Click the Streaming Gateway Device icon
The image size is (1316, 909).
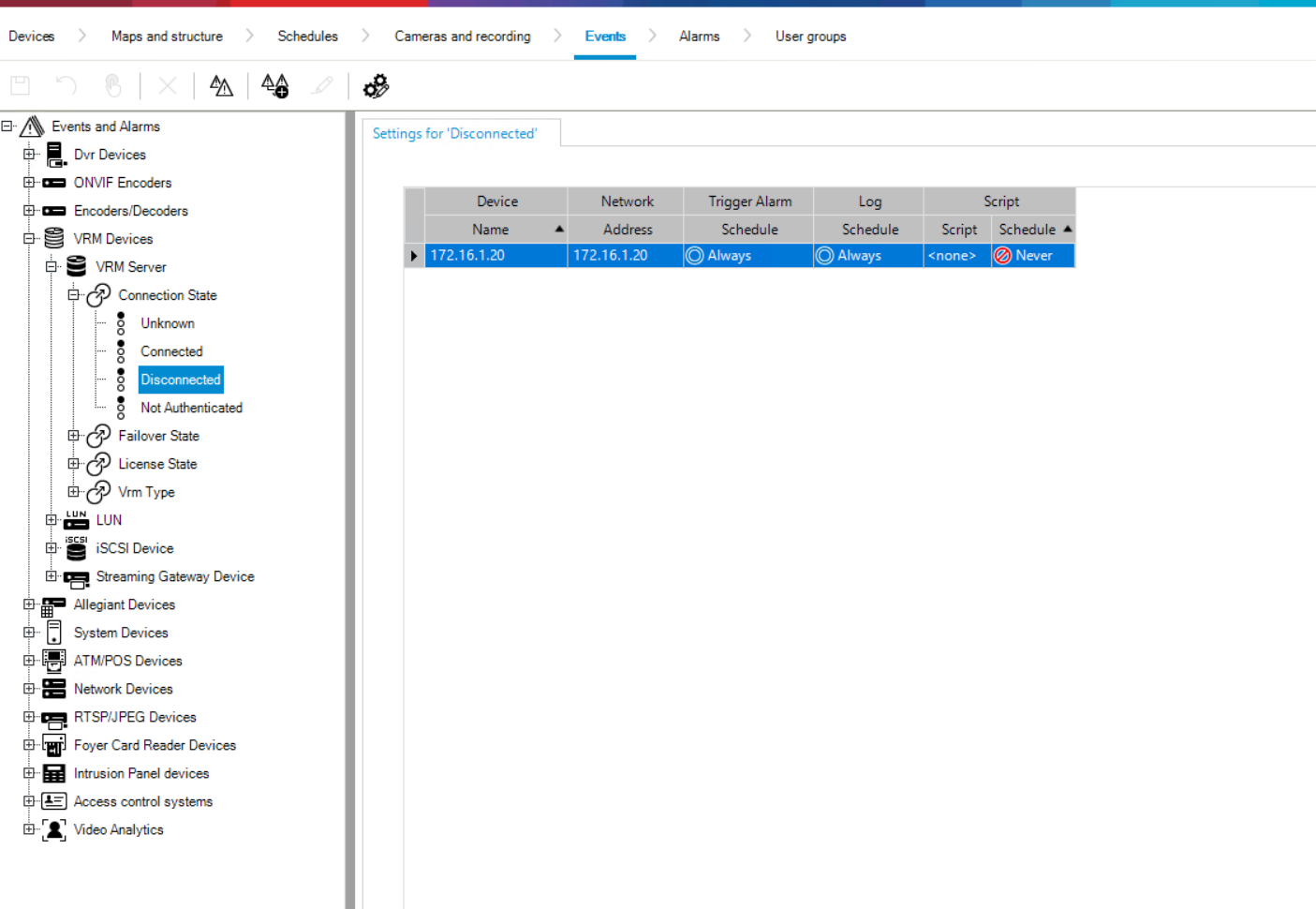77,577
